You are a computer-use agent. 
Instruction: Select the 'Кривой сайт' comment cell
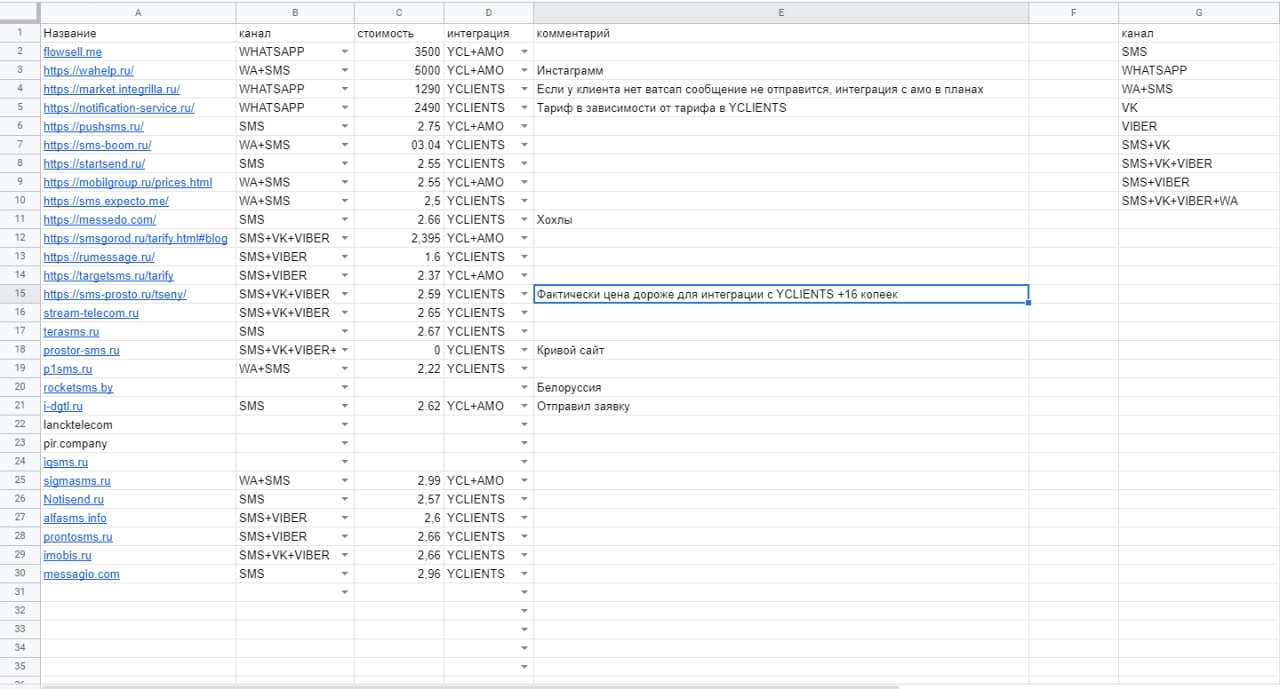pyautogui.click(x=781, y=350)
